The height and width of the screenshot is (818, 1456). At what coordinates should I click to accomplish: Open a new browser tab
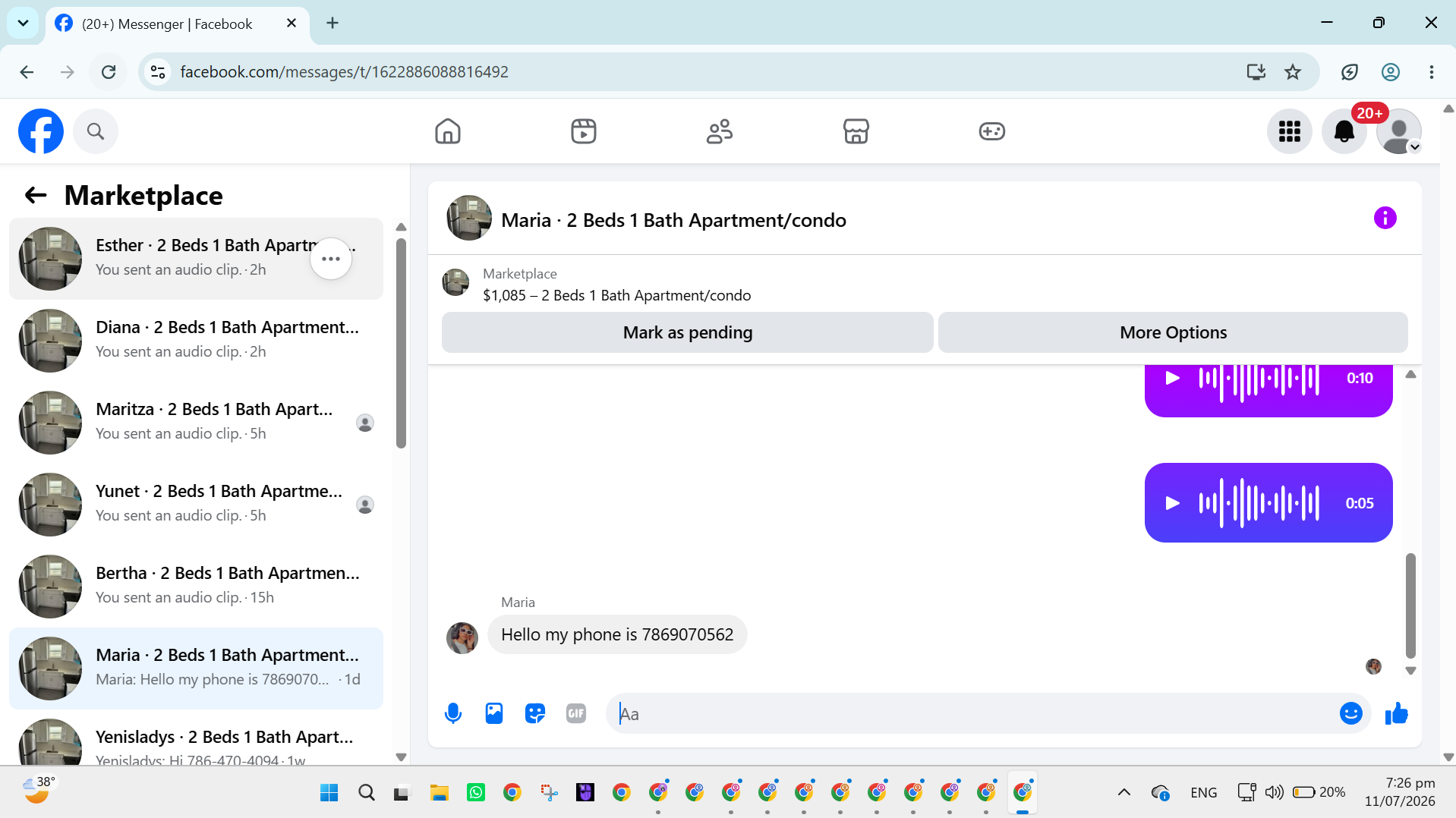point(332,23)
